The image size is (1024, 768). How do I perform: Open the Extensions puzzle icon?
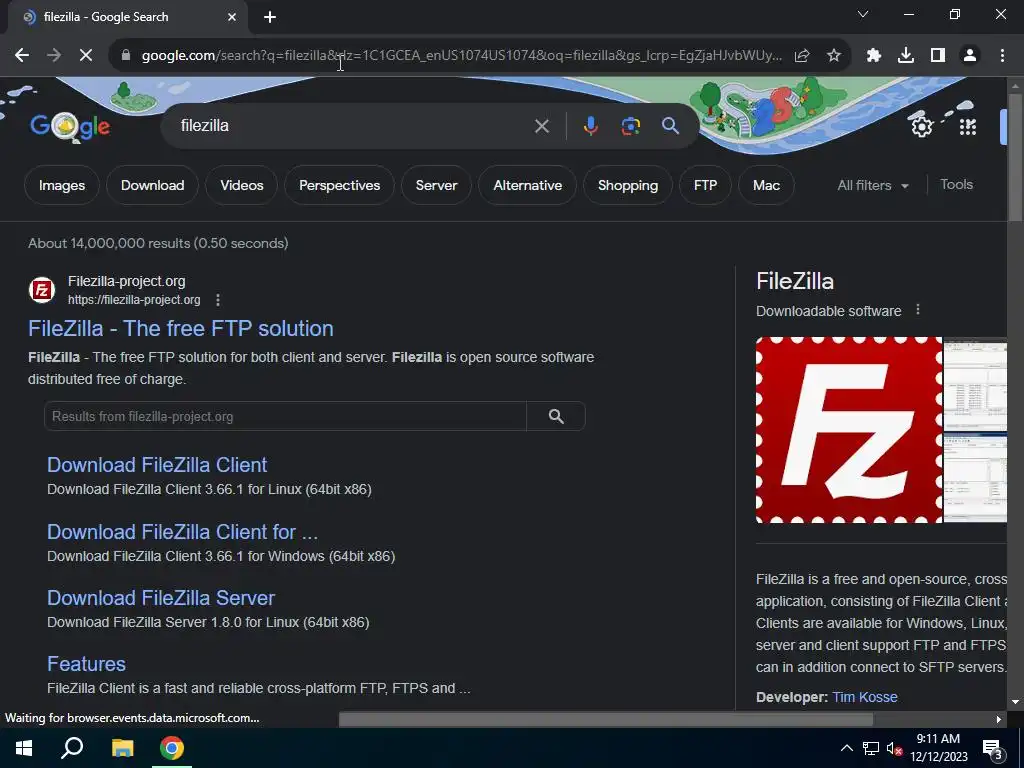[x=874, y=56]
